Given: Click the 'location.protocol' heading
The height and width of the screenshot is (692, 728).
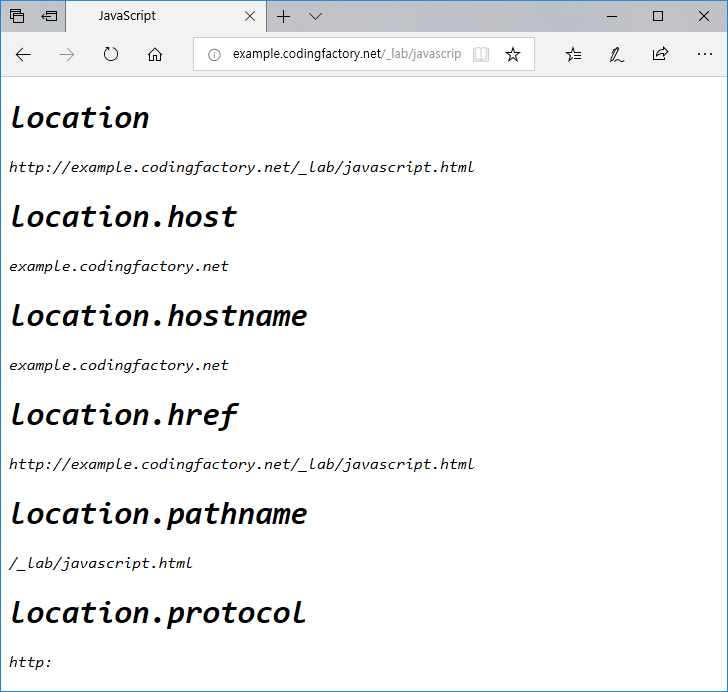Looking at the screenshot, I should [158, 613].
